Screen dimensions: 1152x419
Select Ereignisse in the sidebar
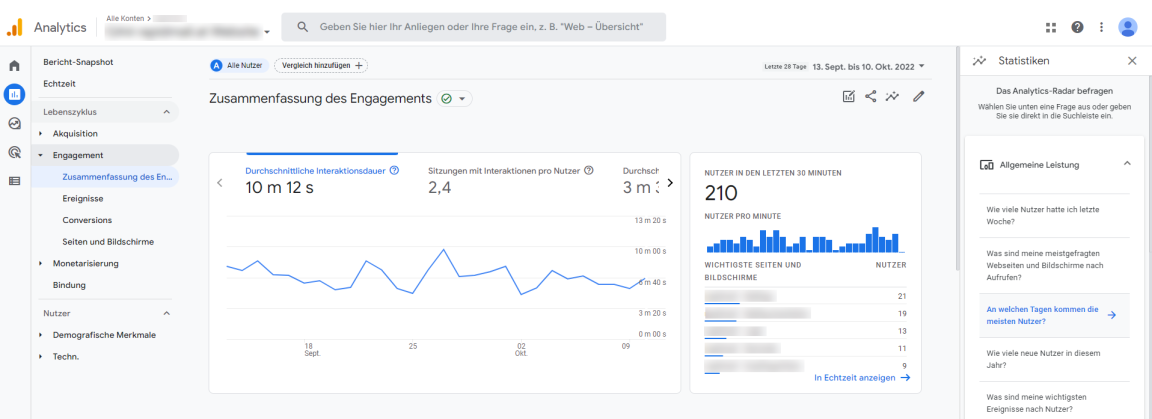click(x=83, y=199)
